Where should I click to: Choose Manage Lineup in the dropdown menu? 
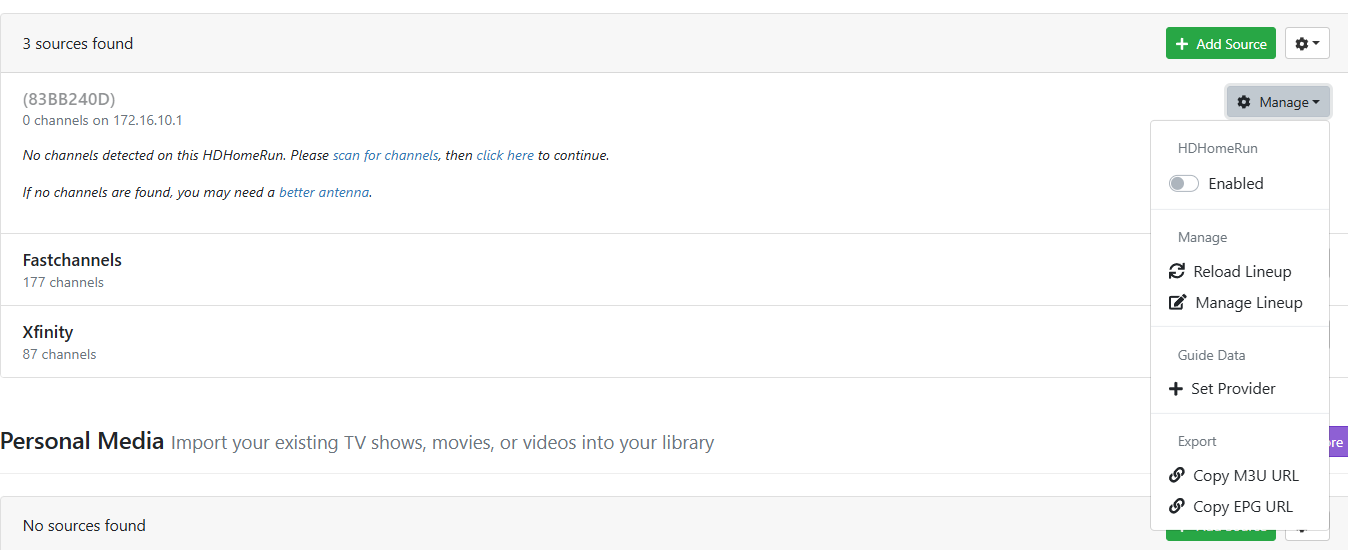pyautogui.click(x=1240, y=303)
